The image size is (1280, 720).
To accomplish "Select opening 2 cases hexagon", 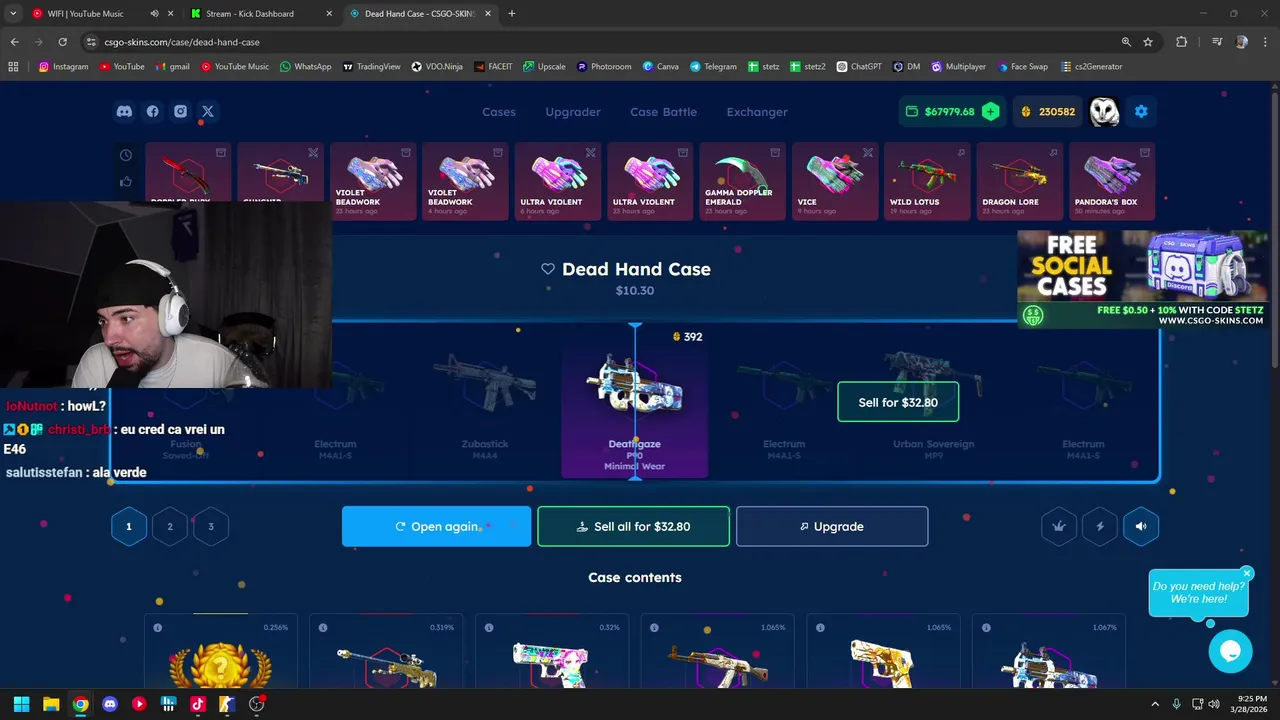I will point(170,526).
